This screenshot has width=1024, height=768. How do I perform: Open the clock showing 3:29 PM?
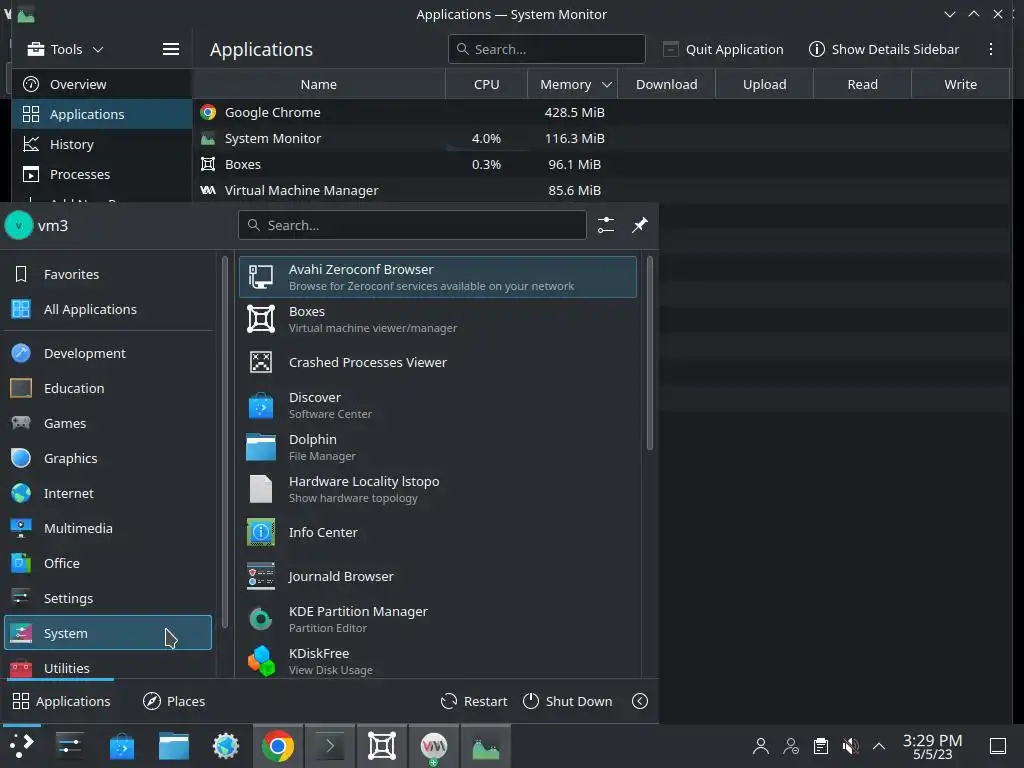(932, 746)
